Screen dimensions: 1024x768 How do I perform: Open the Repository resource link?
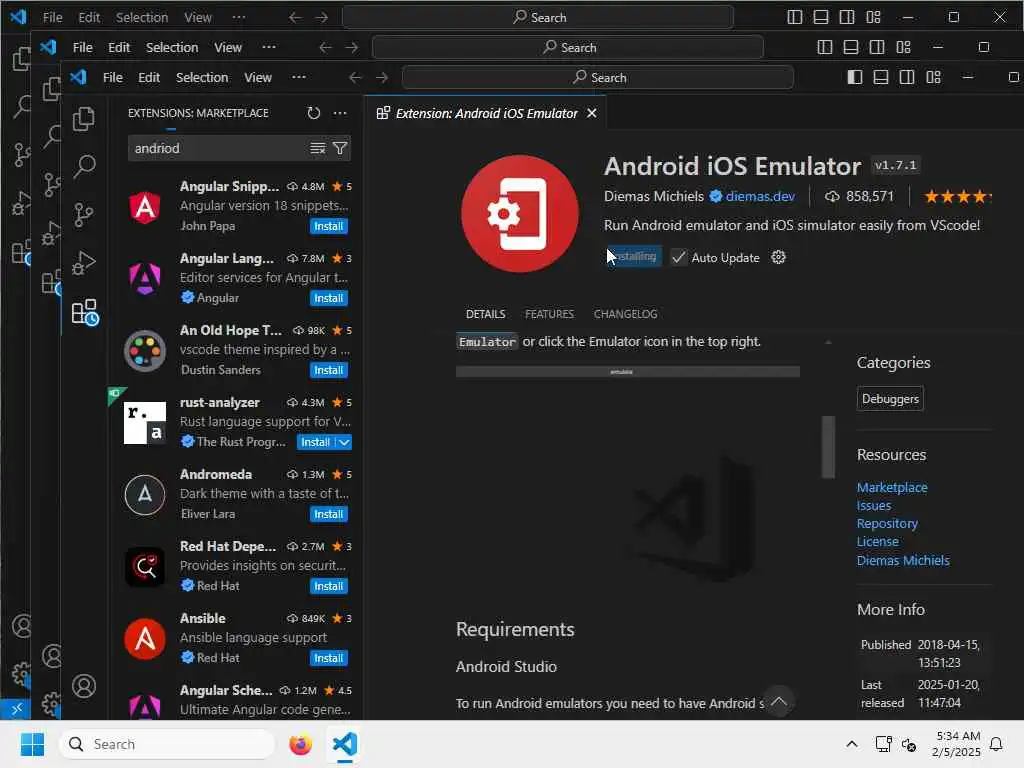click(887, 524)
